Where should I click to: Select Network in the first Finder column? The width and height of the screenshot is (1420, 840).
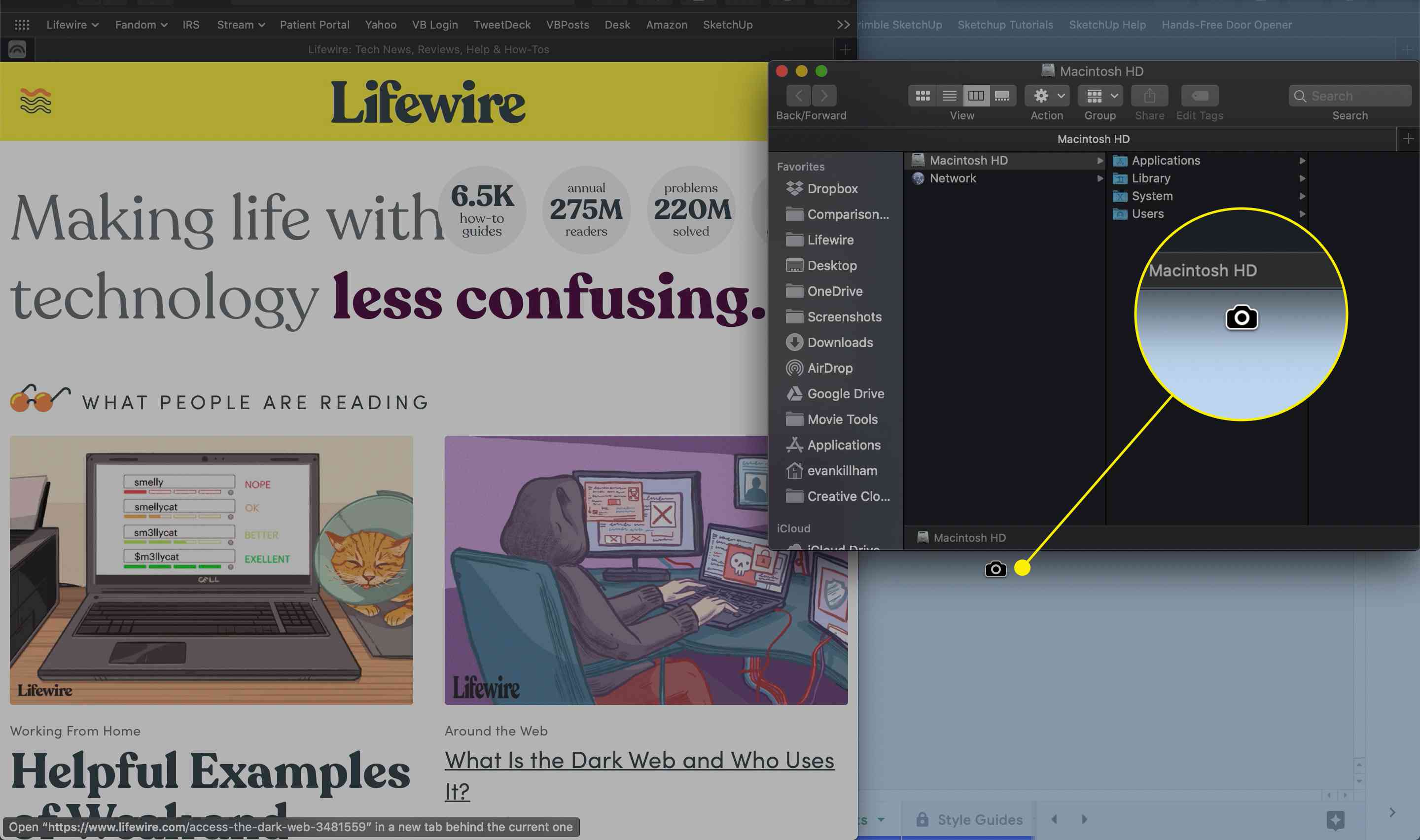click(x=1005, y=178)
